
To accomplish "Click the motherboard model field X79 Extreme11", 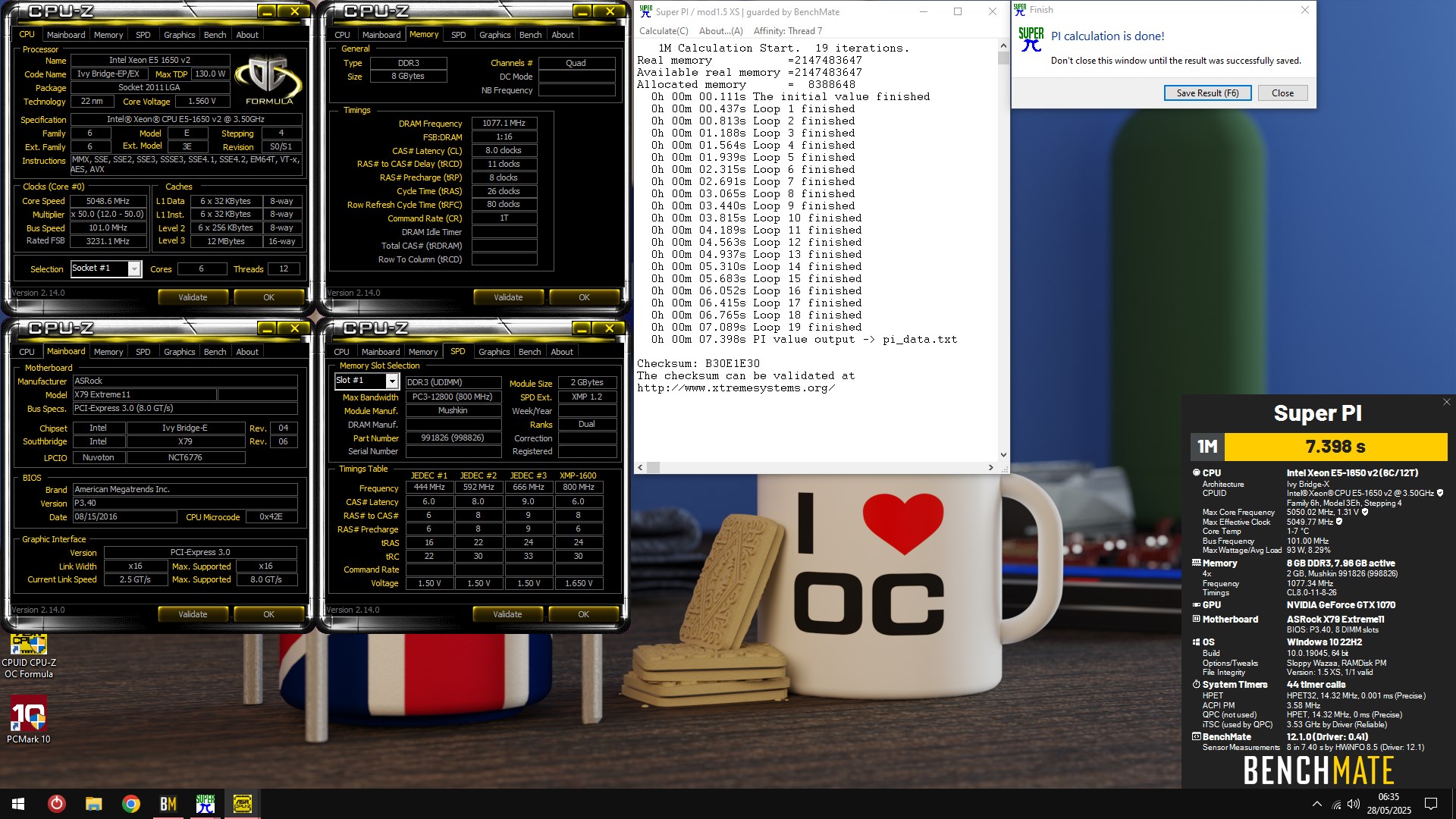I will (144, 395).
